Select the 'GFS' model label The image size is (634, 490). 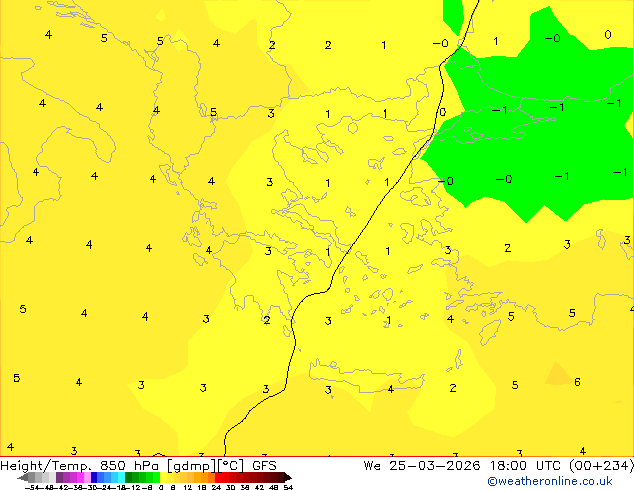[264, 466]
